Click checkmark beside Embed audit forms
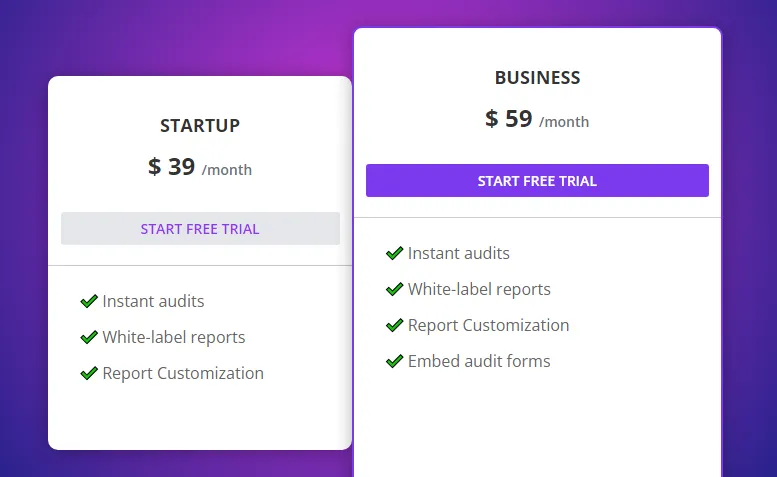 tap(394, 361)
